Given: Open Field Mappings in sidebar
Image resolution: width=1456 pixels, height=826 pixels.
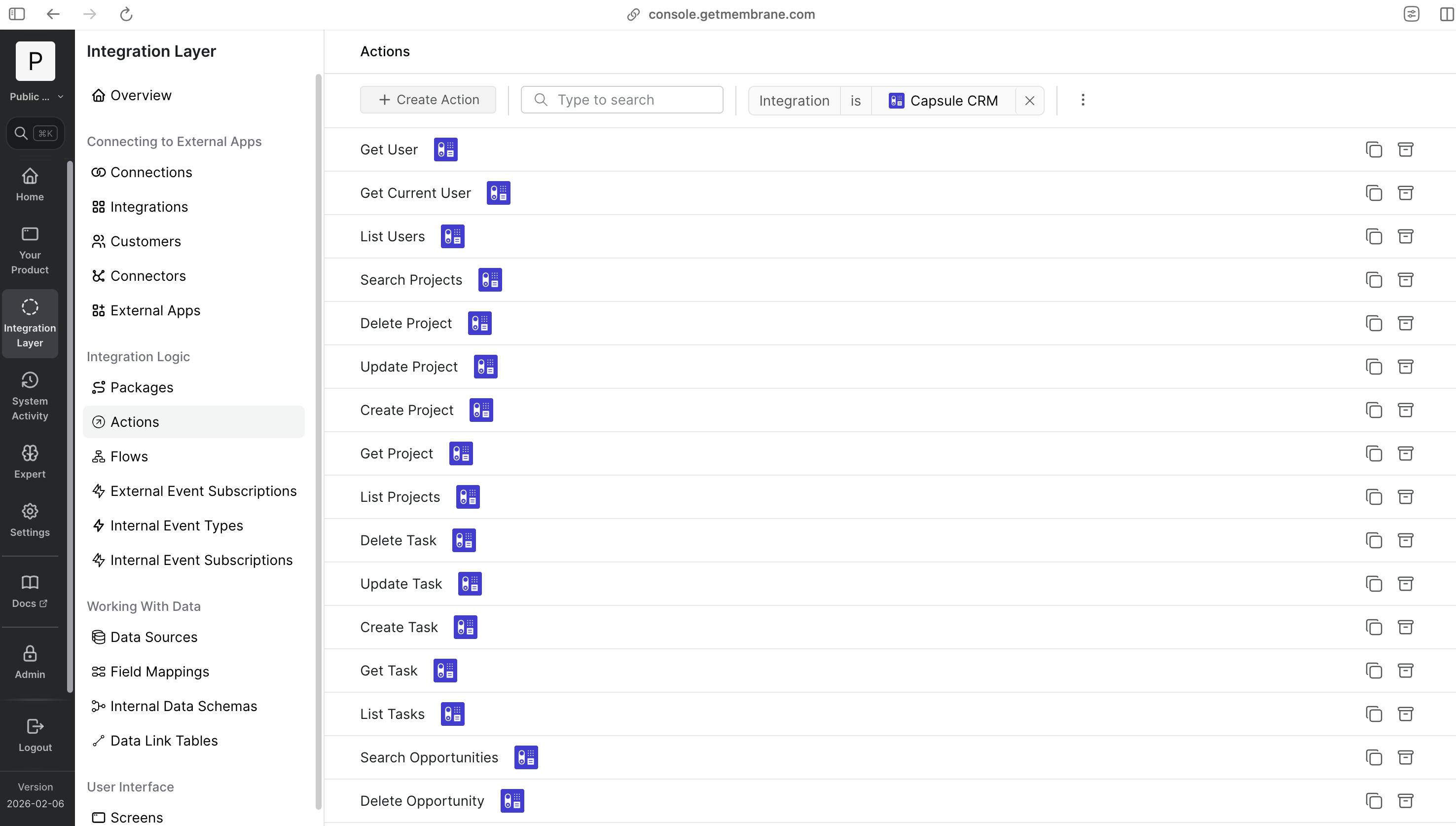Looking at the screenshot, I should 159,672.
